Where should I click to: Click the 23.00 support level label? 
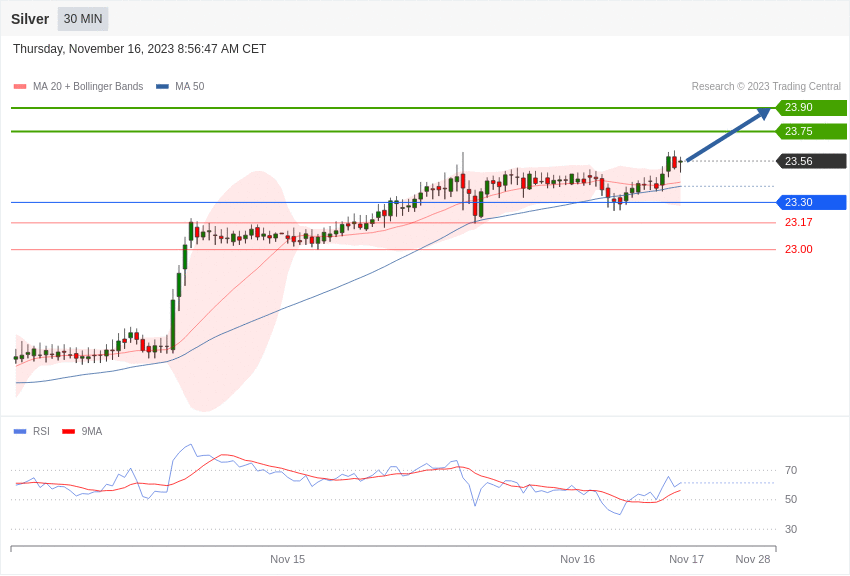tap(799, 249)
